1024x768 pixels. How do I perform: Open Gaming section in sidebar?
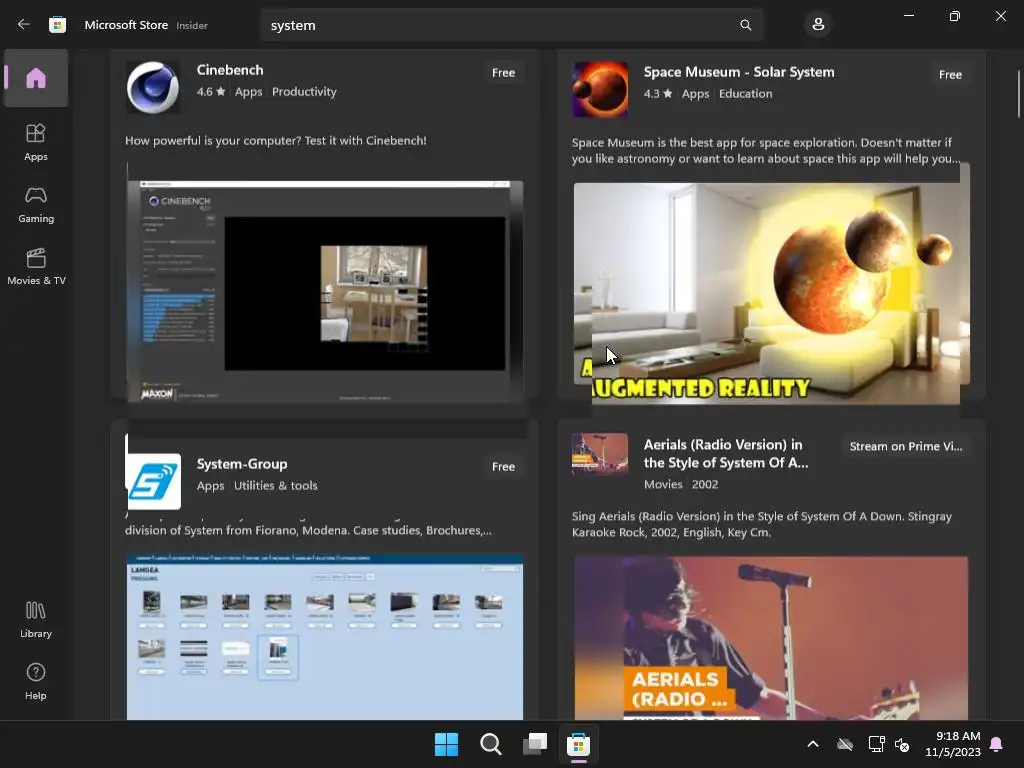(x=36, y=204)
